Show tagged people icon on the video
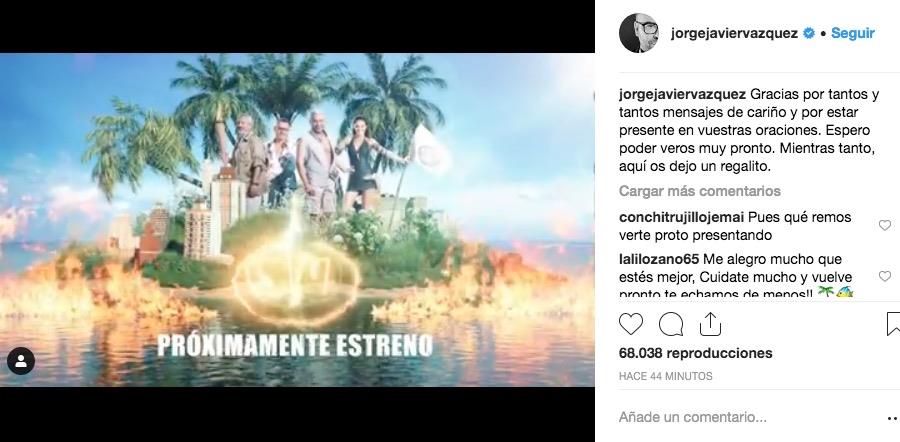The height and width of the screenshot is (442, 900). (x=21, y=361)
